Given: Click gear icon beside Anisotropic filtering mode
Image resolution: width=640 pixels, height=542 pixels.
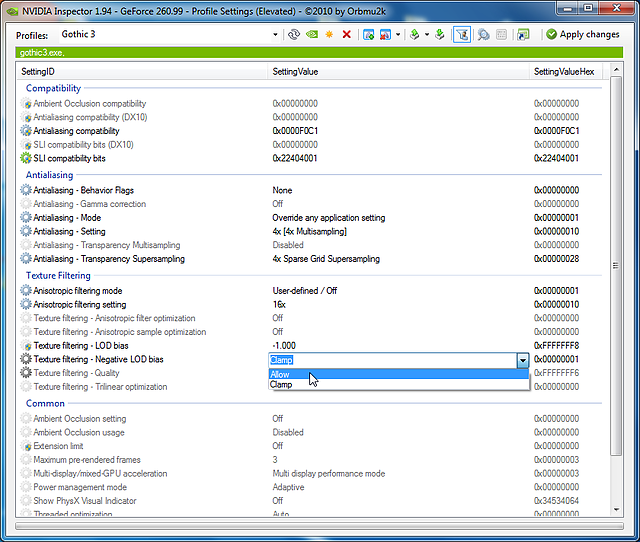Looking at the screenshot, I should tap(26, 291).
